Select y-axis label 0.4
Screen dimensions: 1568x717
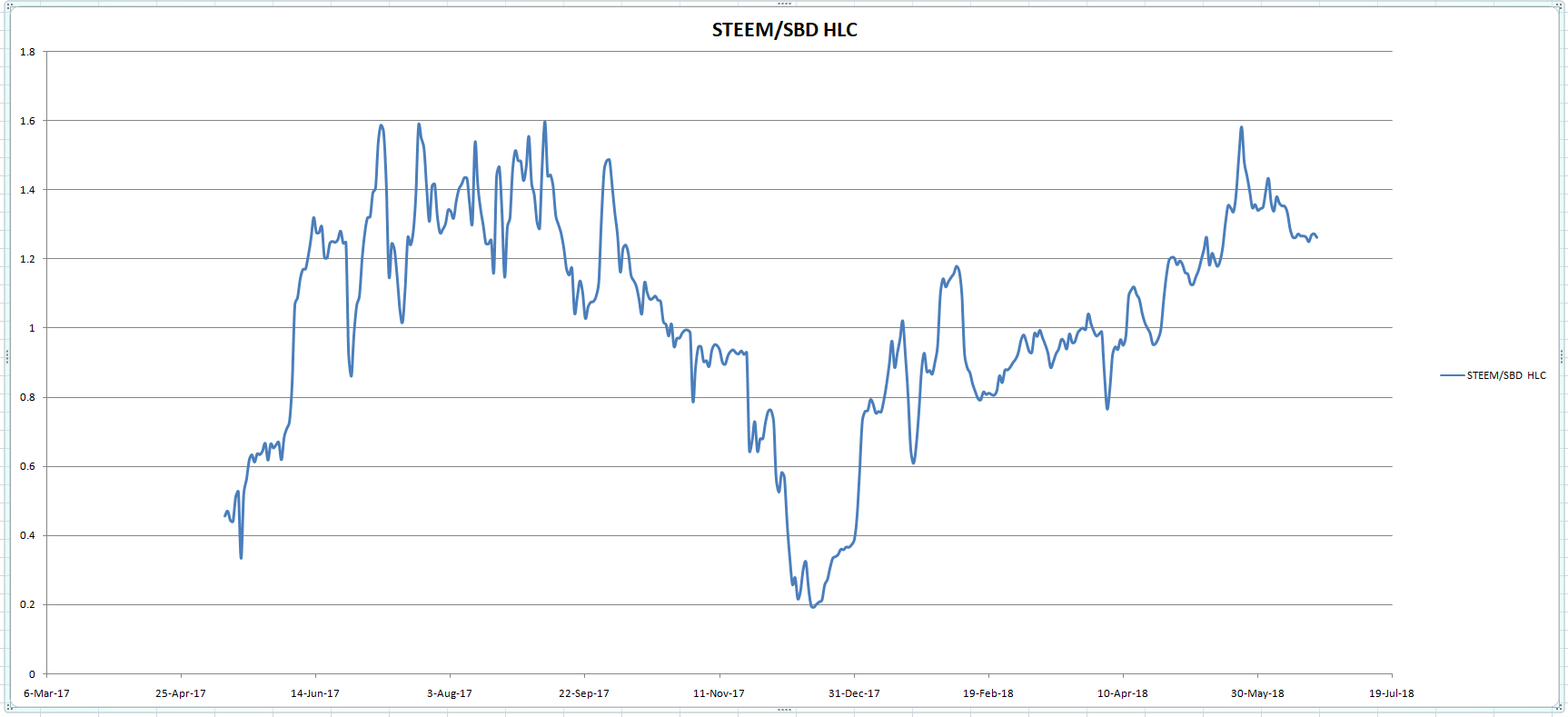27,535
